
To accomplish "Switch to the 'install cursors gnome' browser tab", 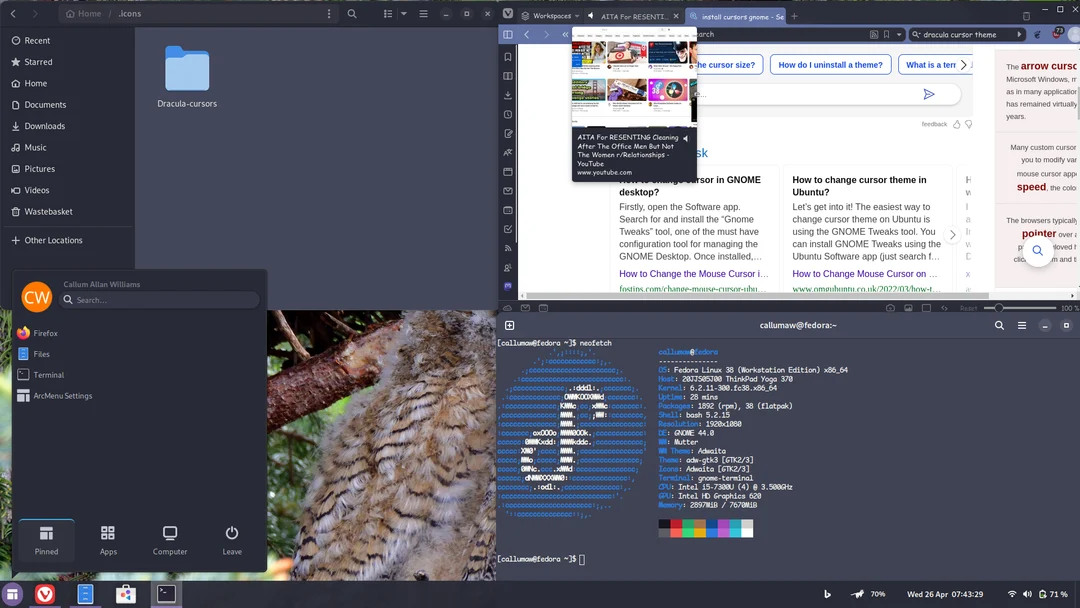I will (736, 17).
